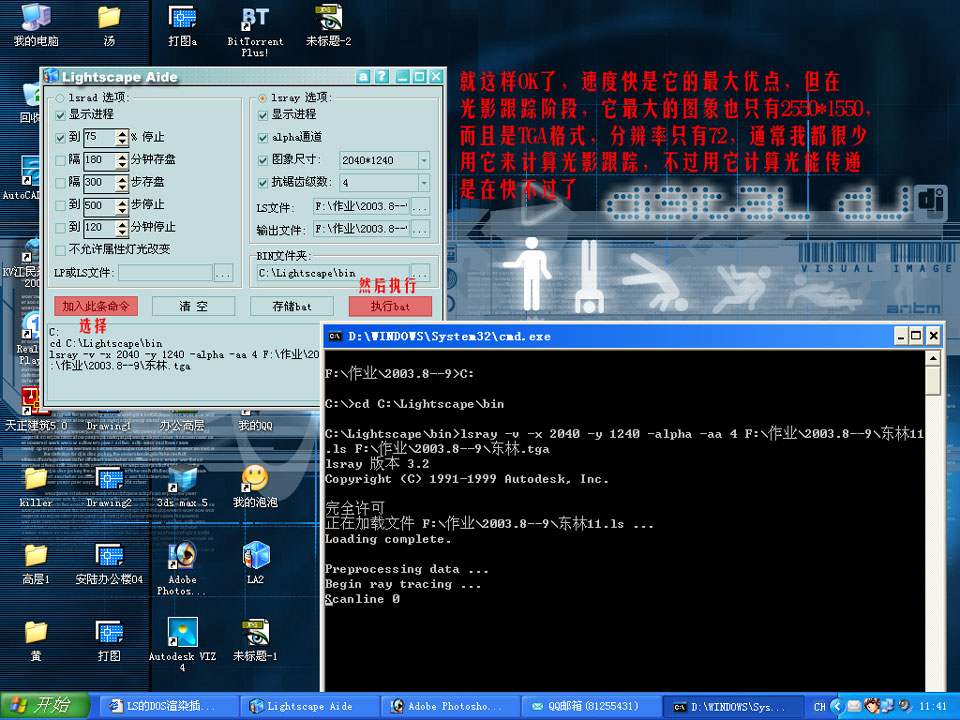This screenshot has width=960, height=720.
Task: Enable the 到 120 分钟停止 checkbox
Action: point(60,228)
